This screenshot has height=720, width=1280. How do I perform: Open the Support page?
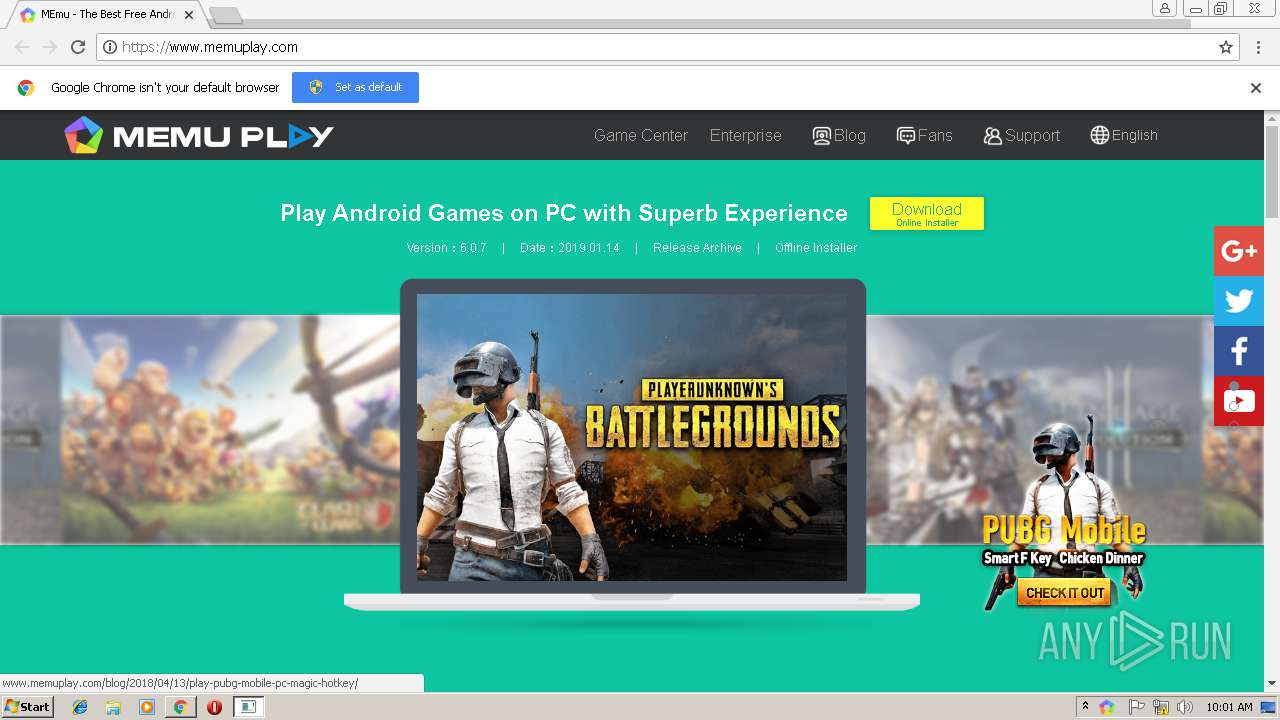point(1021,135)
